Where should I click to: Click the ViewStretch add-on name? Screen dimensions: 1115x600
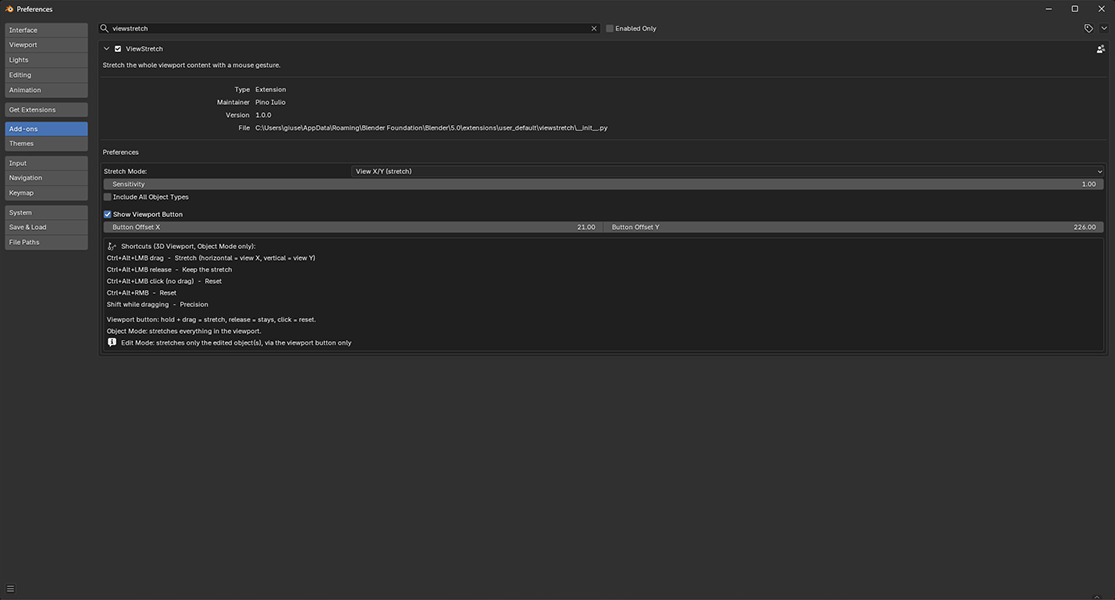click(144, 49)
